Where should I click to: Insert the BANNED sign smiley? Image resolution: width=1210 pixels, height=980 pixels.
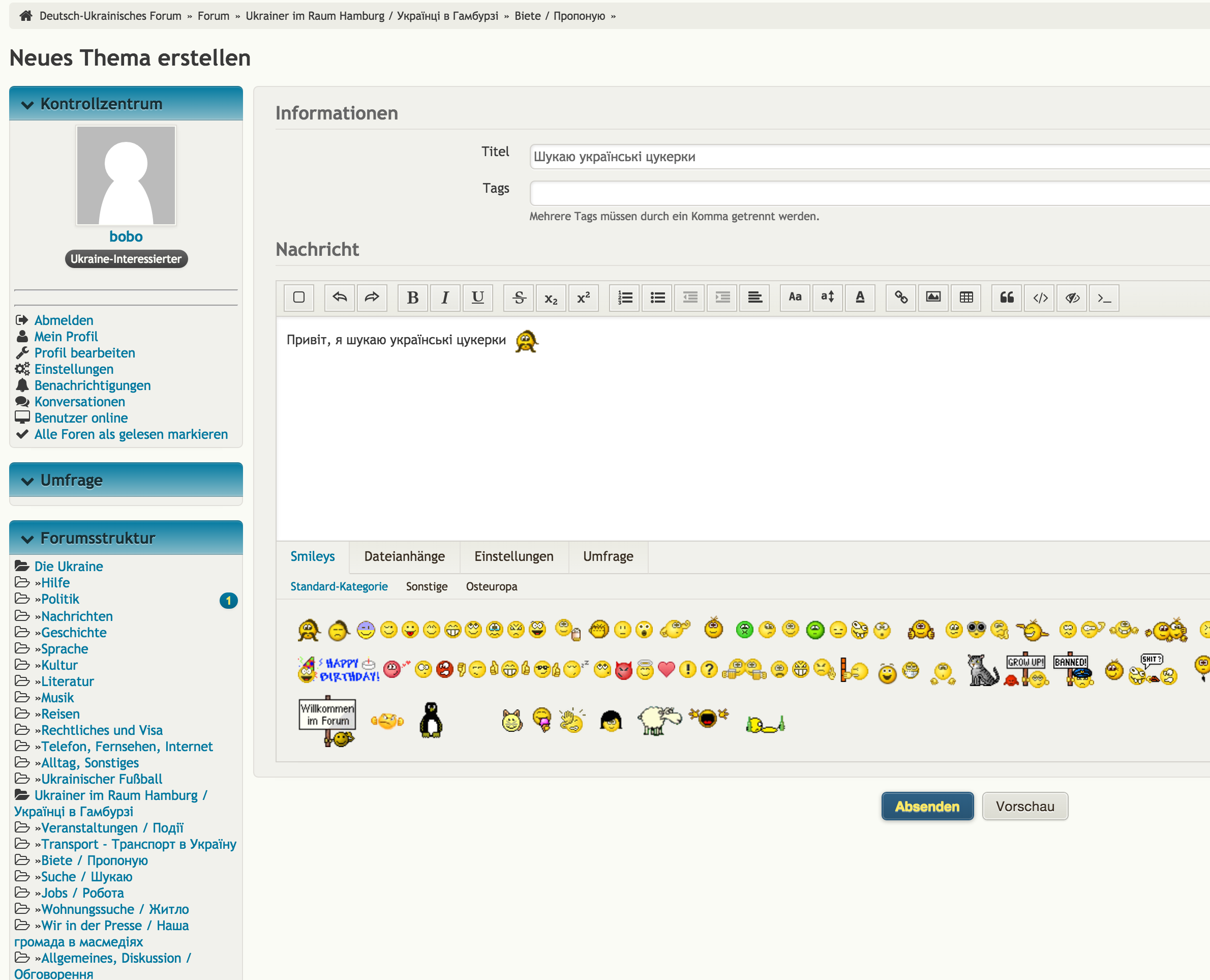pyautogui.click(x=1072, y=670)
